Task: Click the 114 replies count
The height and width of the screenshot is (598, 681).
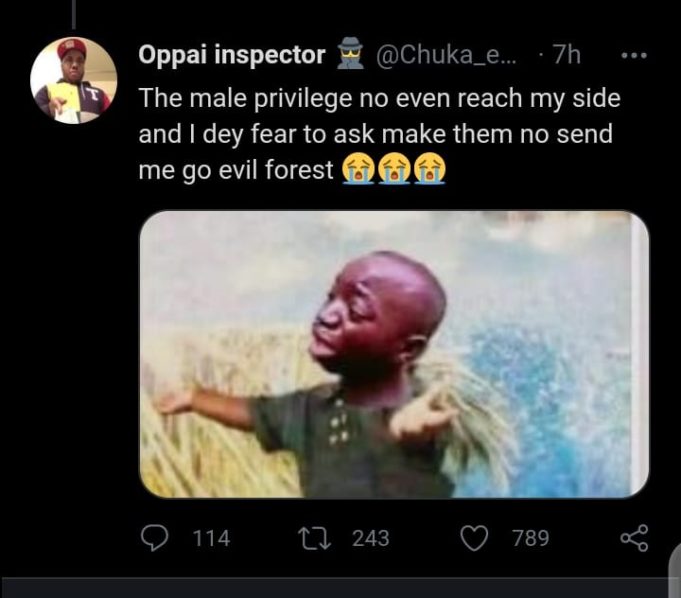Action: 210,538
